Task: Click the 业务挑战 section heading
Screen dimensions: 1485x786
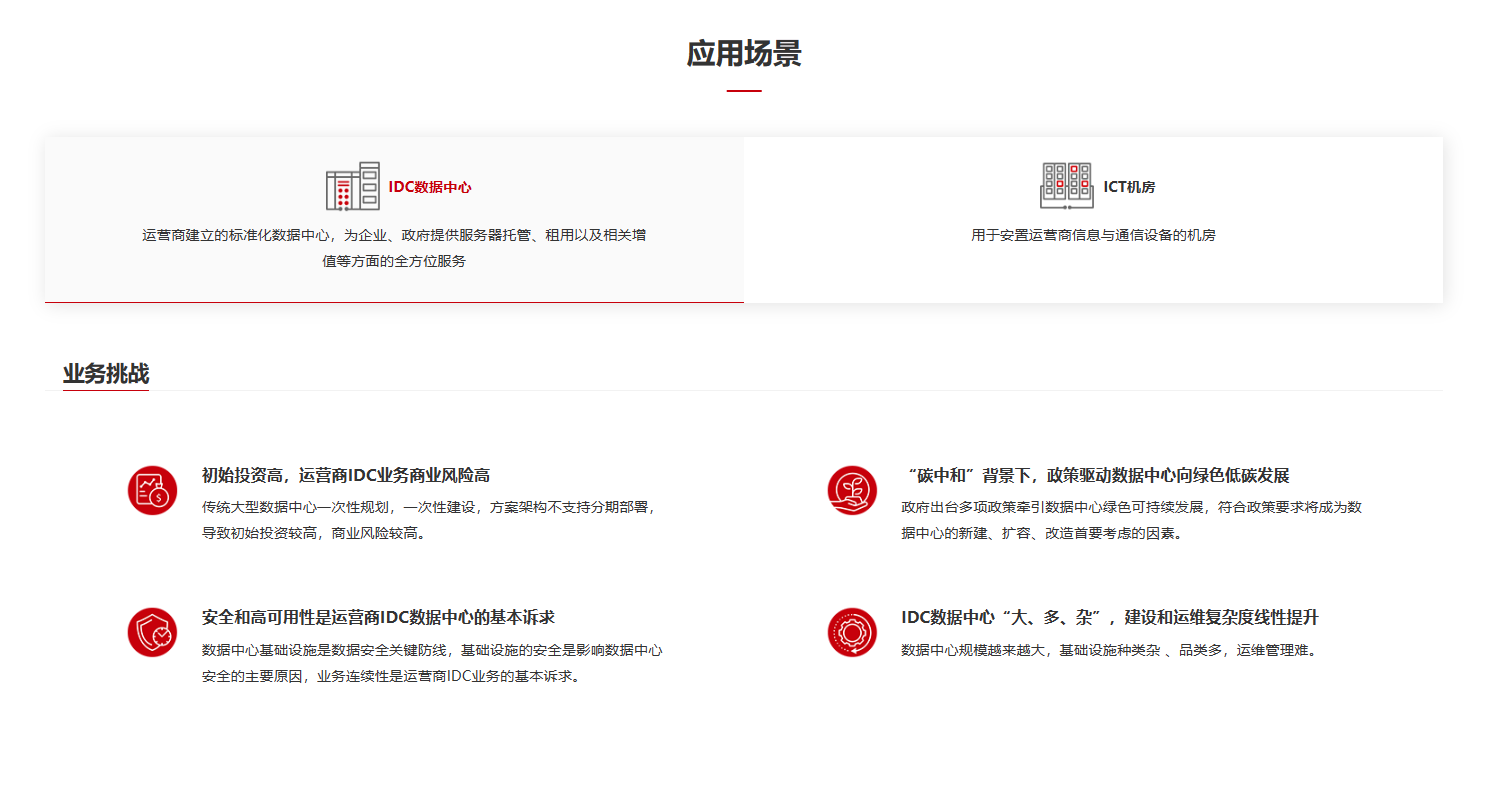Action: [x=106, y=374]
